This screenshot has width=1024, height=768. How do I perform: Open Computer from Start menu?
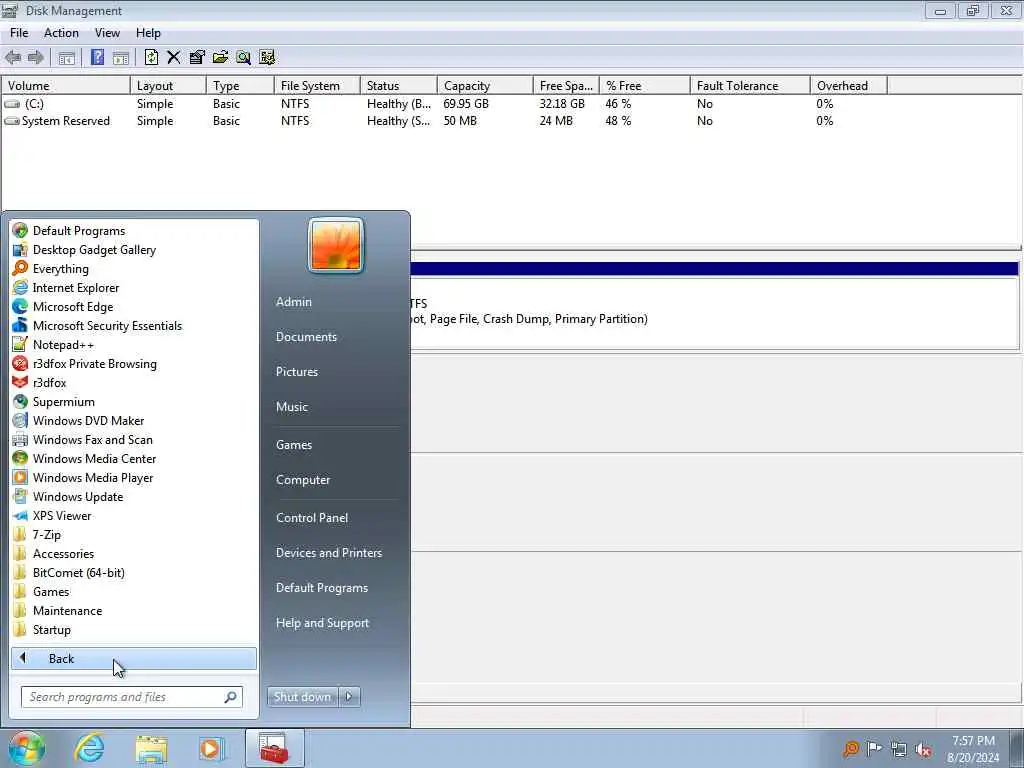(303, 480)
